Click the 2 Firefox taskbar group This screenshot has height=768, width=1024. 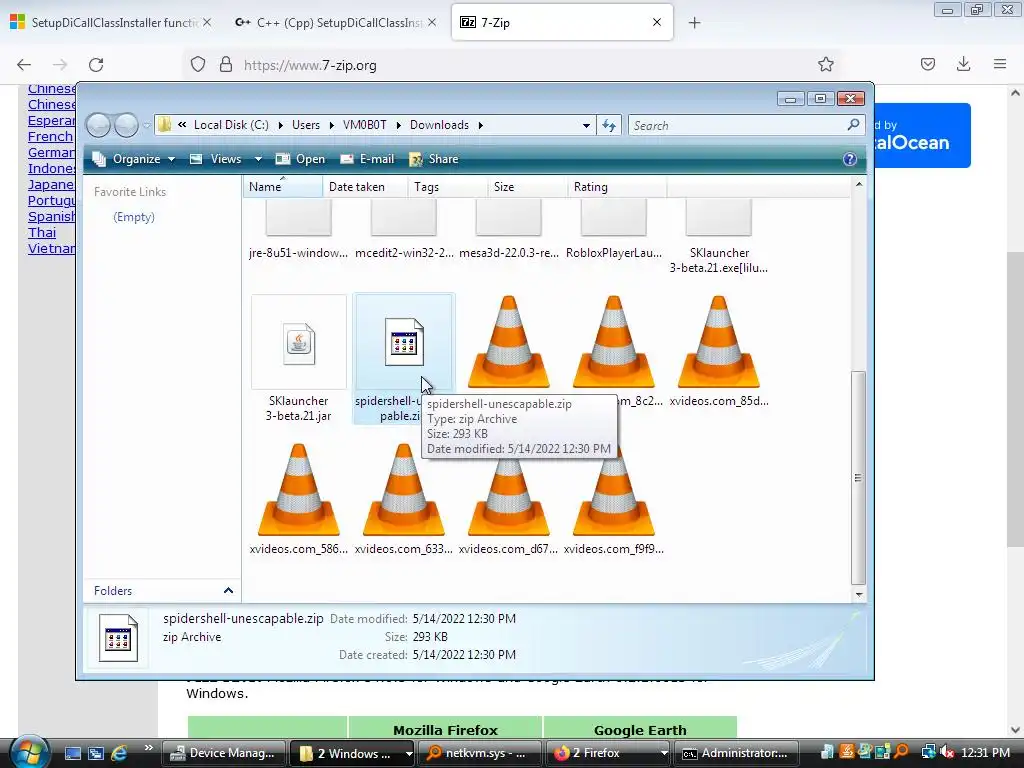(609, 753)
